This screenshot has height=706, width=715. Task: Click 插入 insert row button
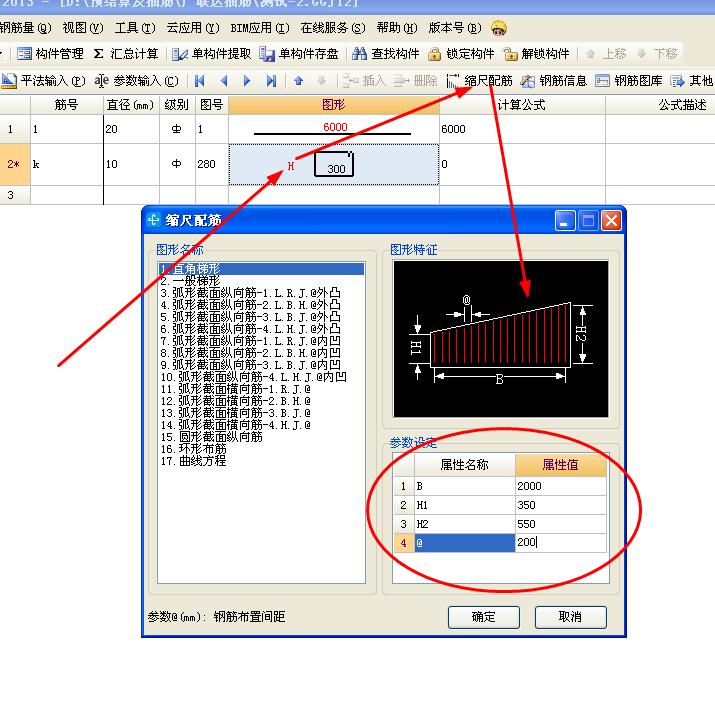(x=364, y=81)
